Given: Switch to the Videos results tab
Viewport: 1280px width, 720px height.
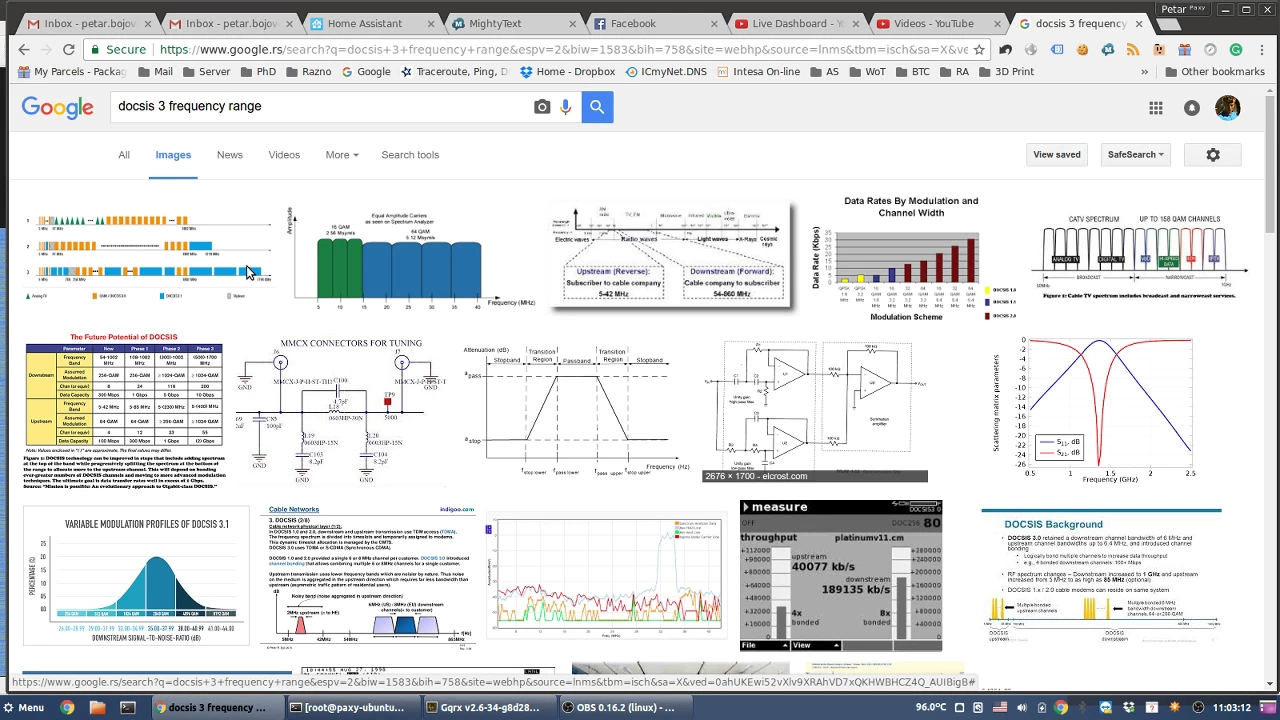Looking at the screenshot, I should click(x=284, y=155).
